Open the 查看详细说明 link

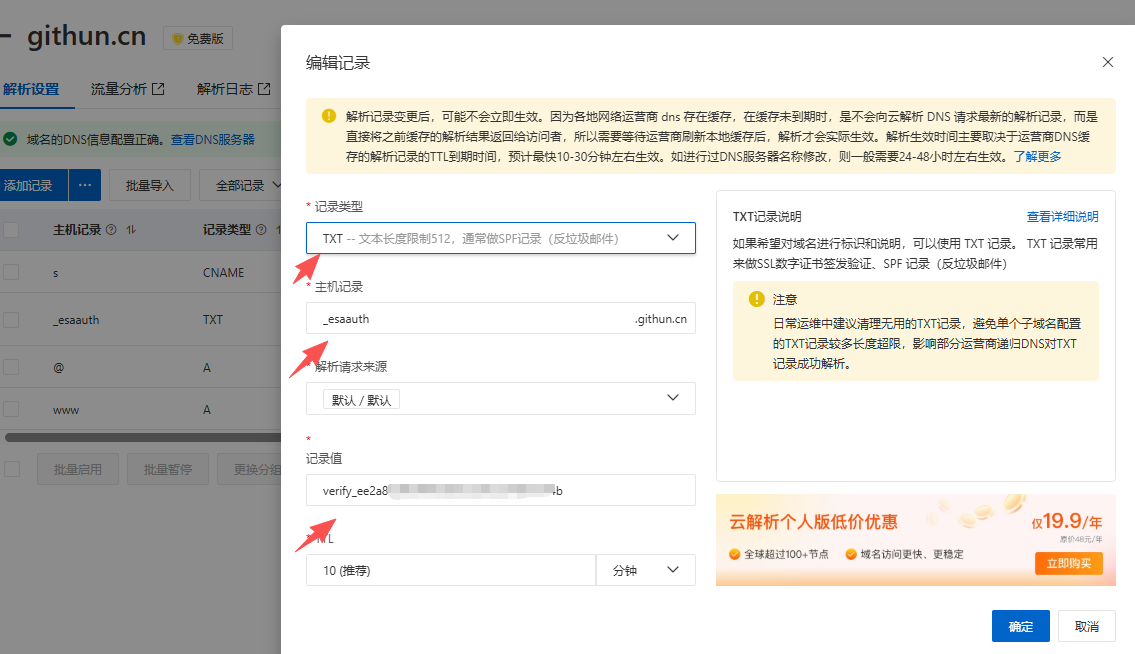click(x=1062, y=217)
